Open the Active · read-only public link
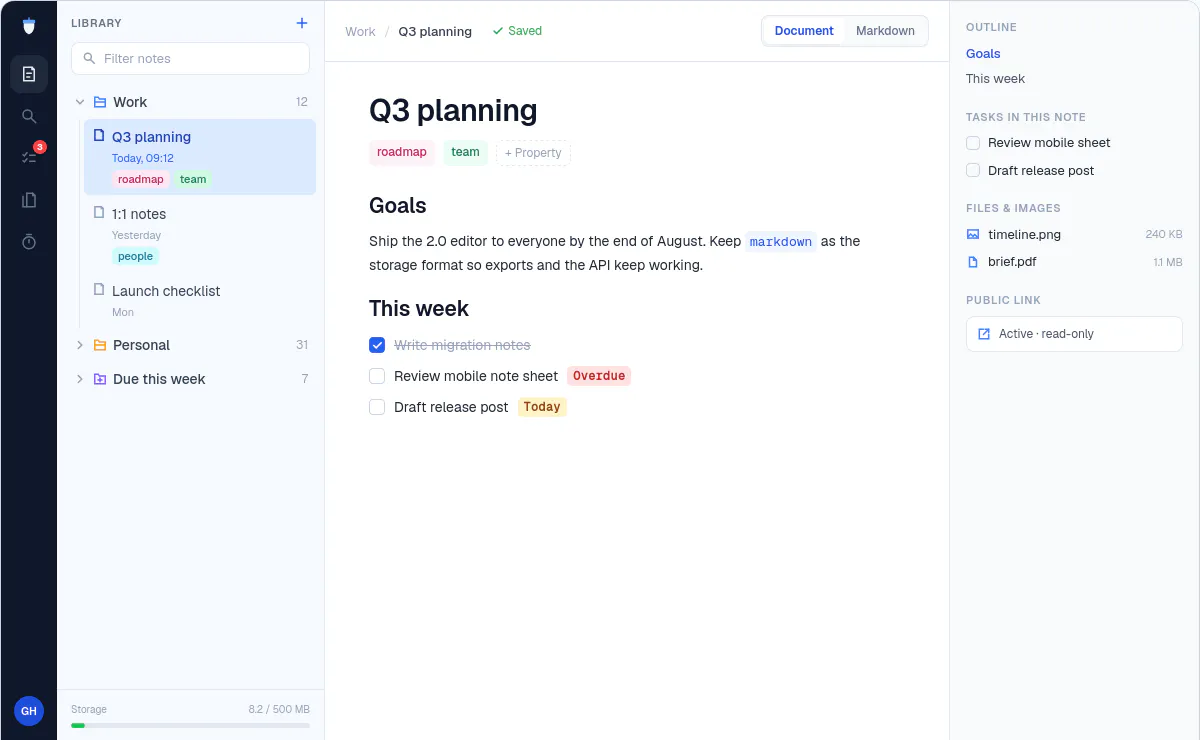 1074,334
